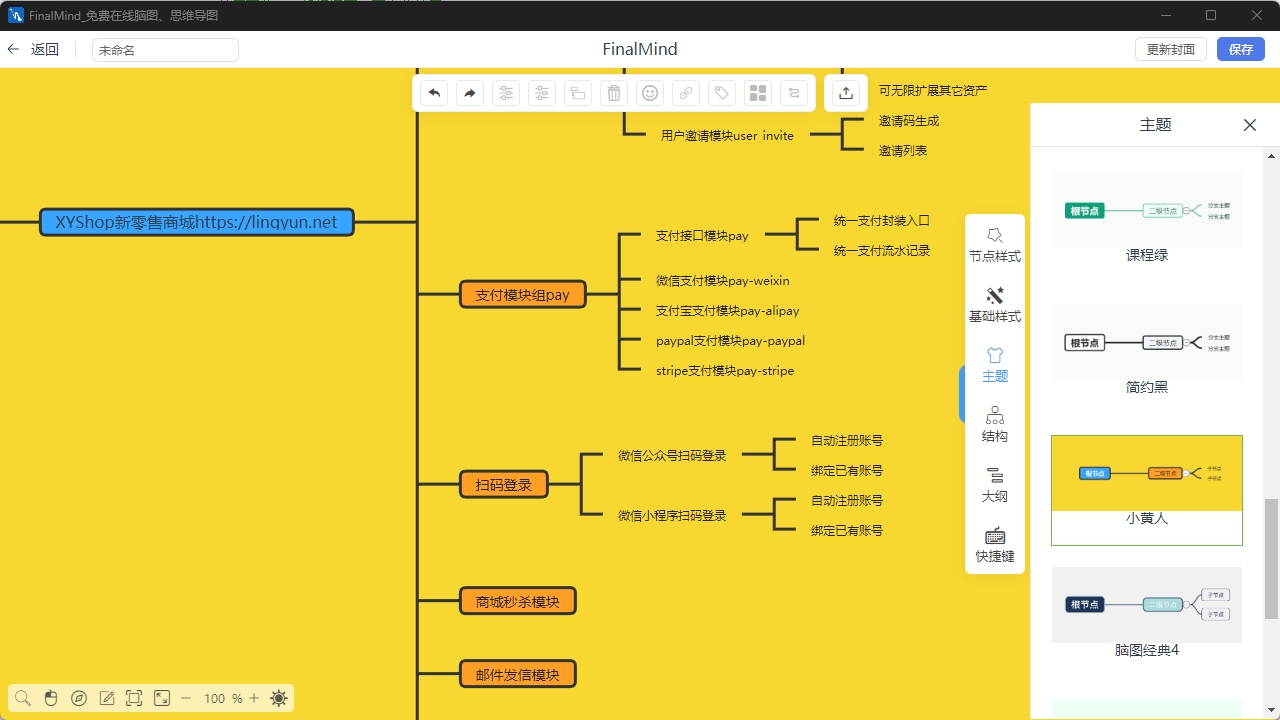The image size is (1280, 720).
Task: Open 基础样式 with the wand icon
Action: [994, 304]
